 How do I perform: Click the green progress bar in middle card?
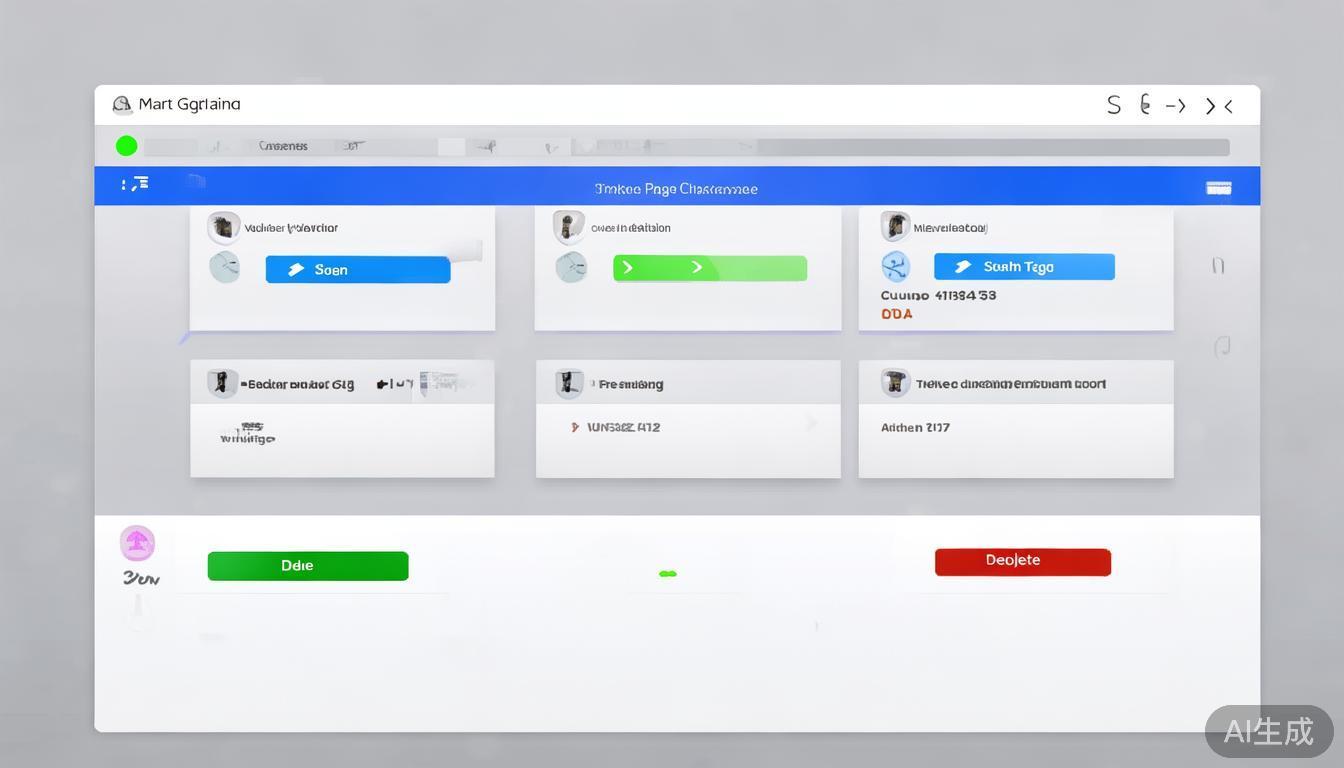point(709,268)
